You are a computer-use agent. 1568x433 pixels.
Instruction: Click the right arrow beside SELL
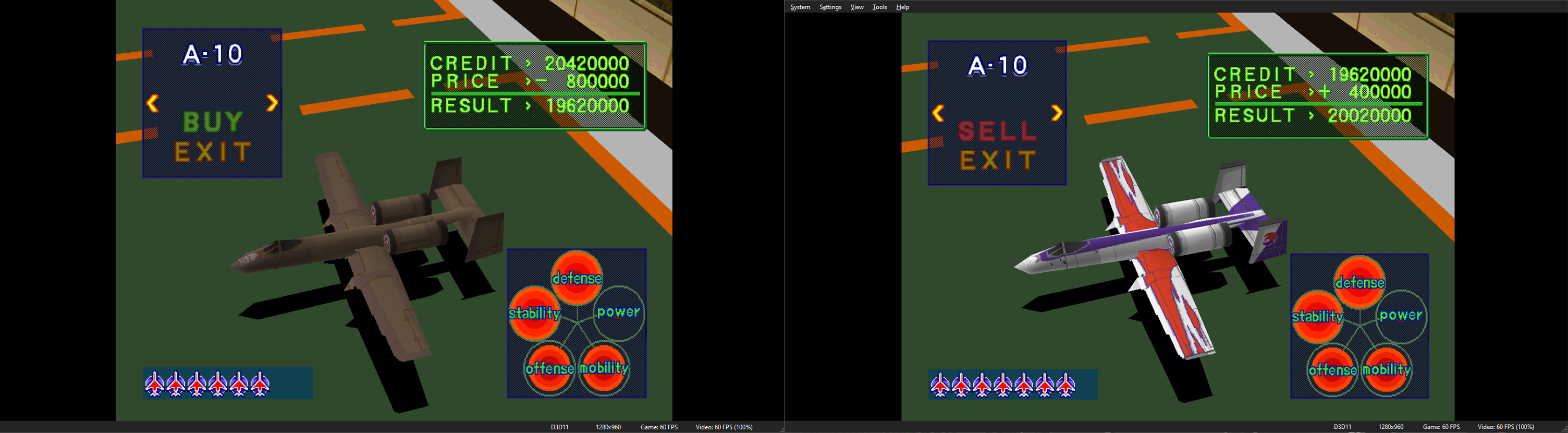click(1057, 113)
